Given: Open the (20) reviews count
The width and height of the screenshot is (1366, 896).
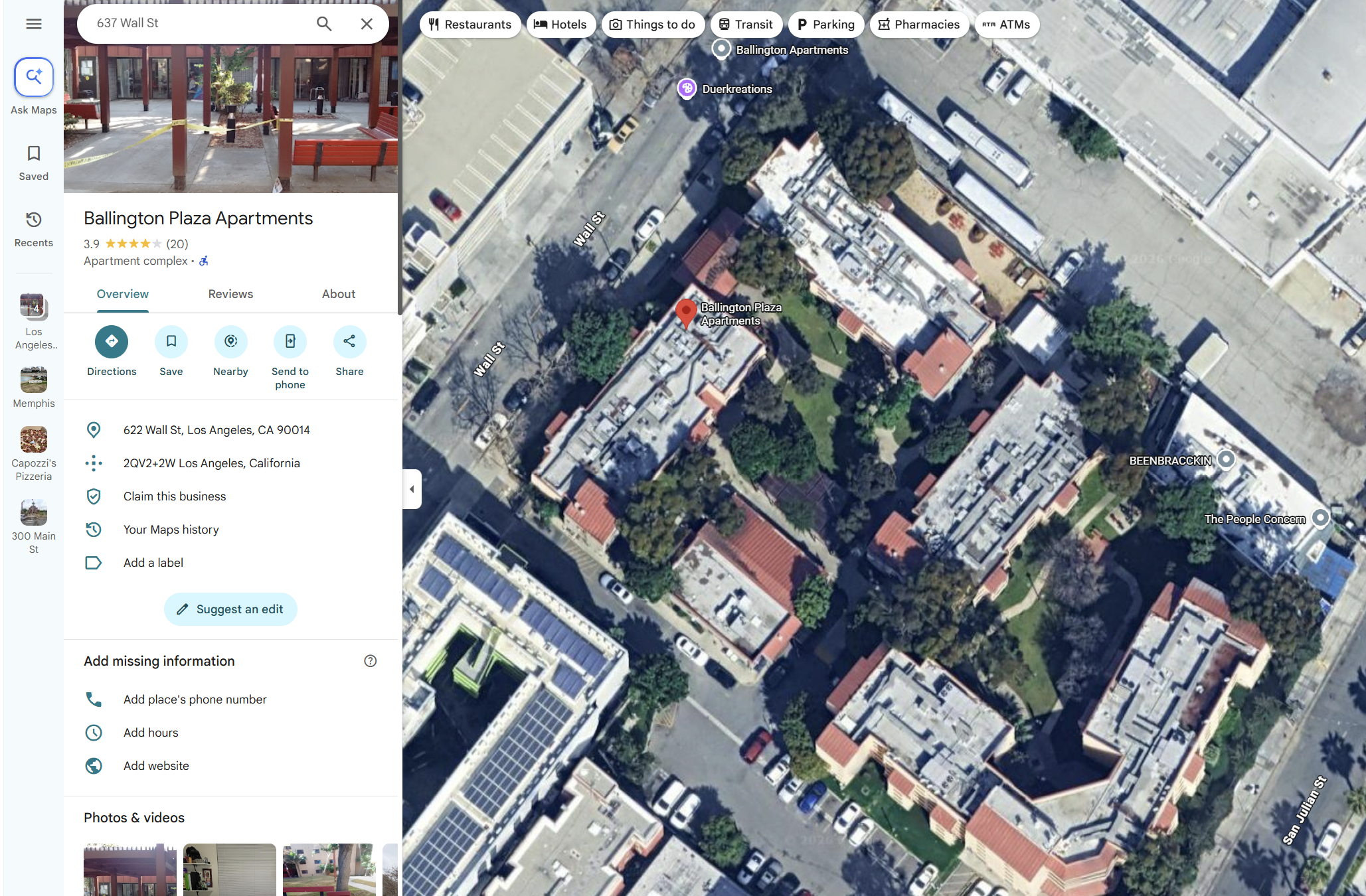Looking at the screenshot, I should [177, 244].
